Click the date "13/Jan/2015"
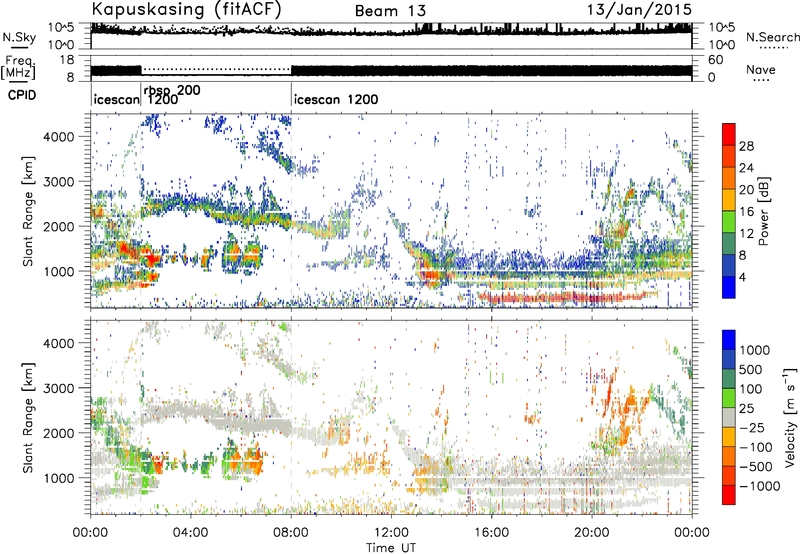 [x=640, y=10]
